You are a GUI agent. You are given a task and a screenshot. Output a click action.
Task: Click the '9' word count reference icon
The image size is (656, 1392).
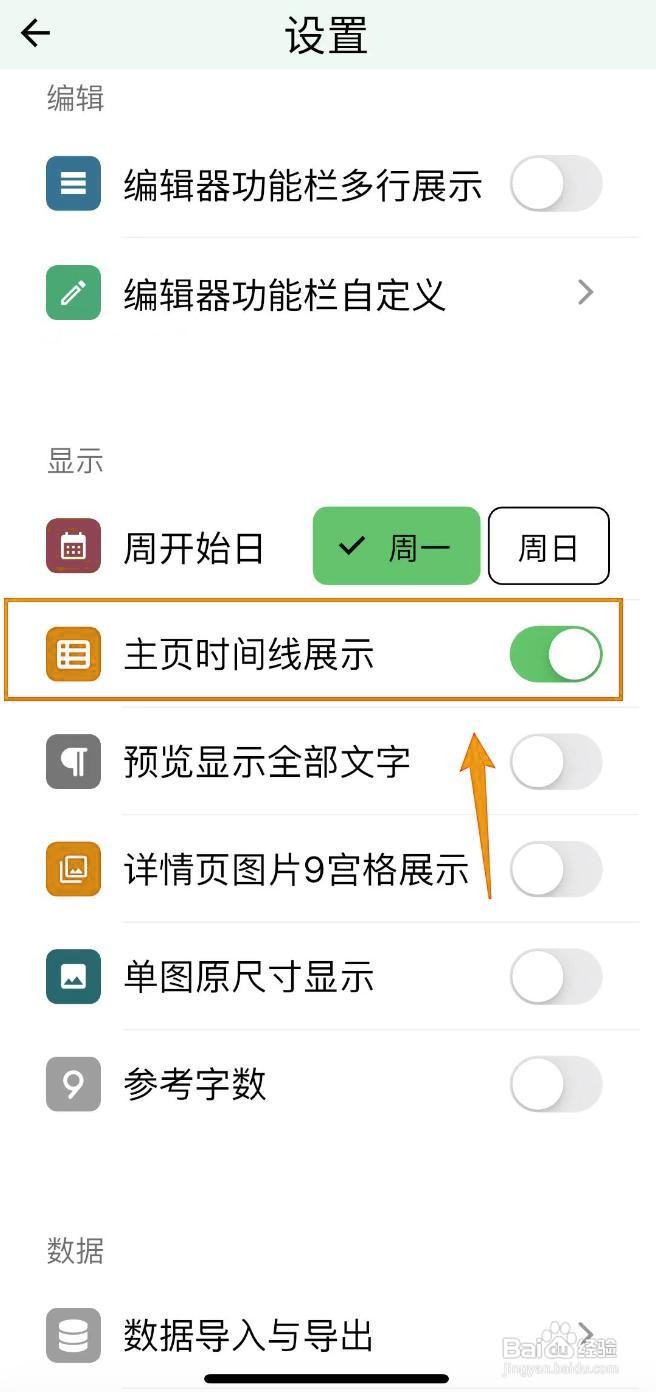click(x=71, y=1084)
